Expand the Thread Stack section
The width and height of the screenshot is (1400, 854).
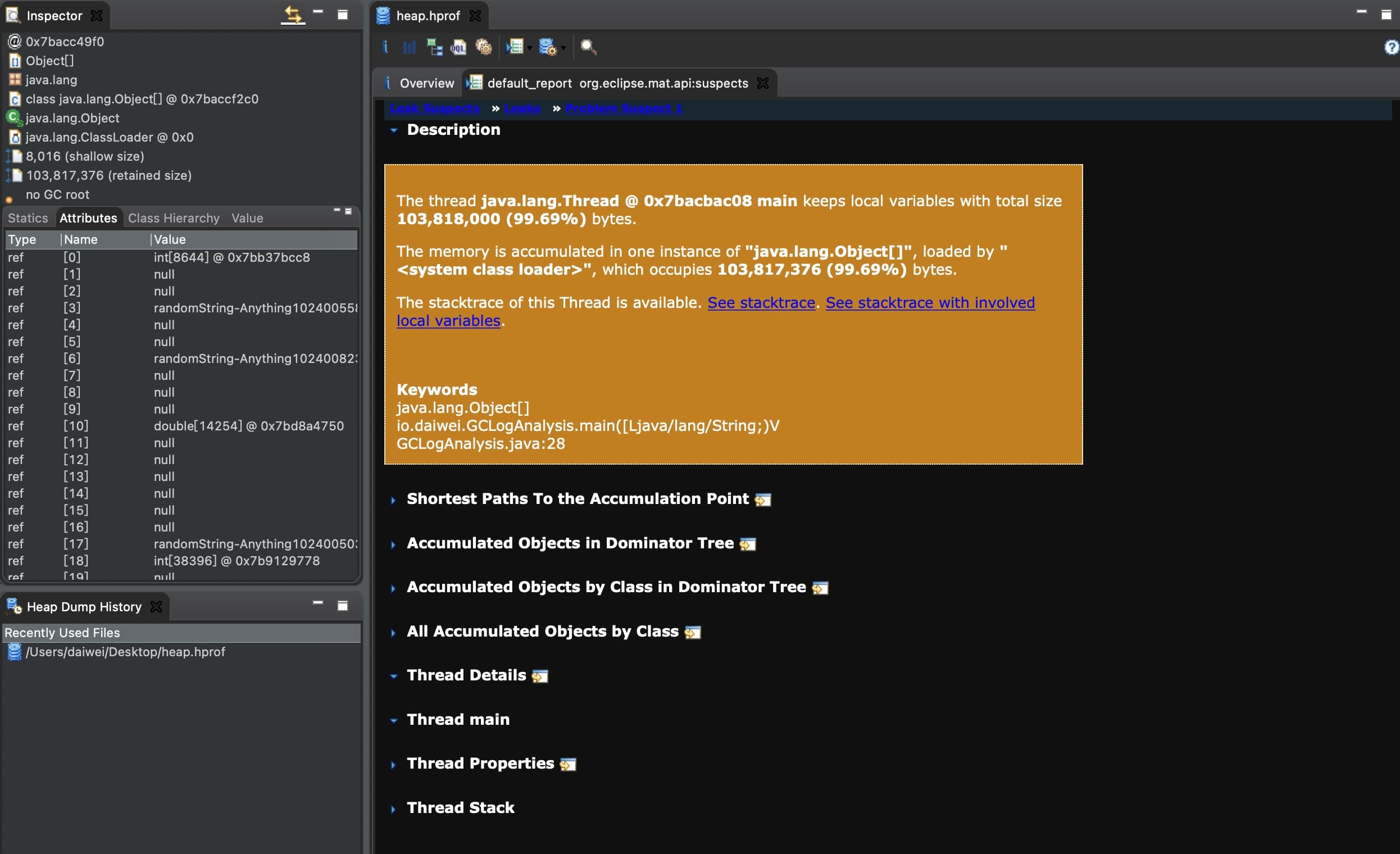coord(393,809)
